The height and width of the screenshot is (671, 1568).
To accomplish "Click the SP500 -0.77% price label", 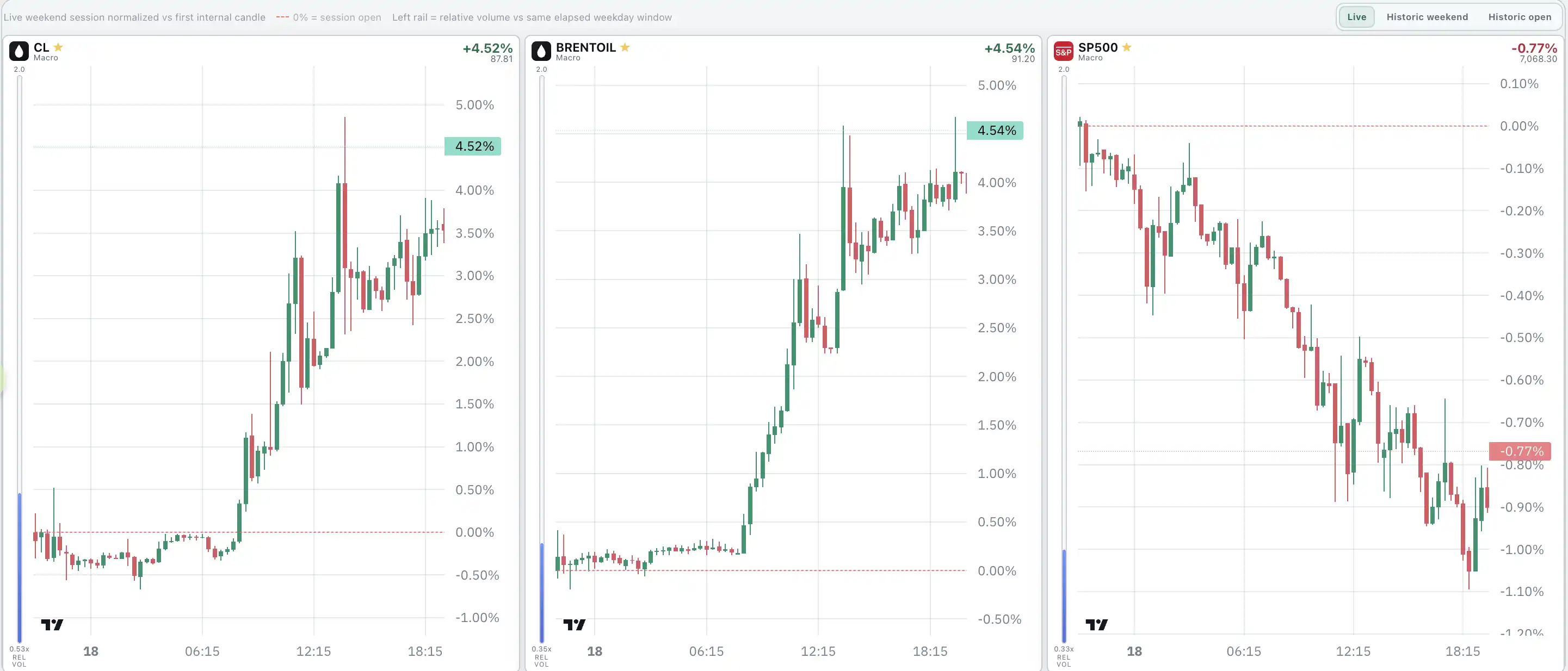I will (x=1520, y=451).
